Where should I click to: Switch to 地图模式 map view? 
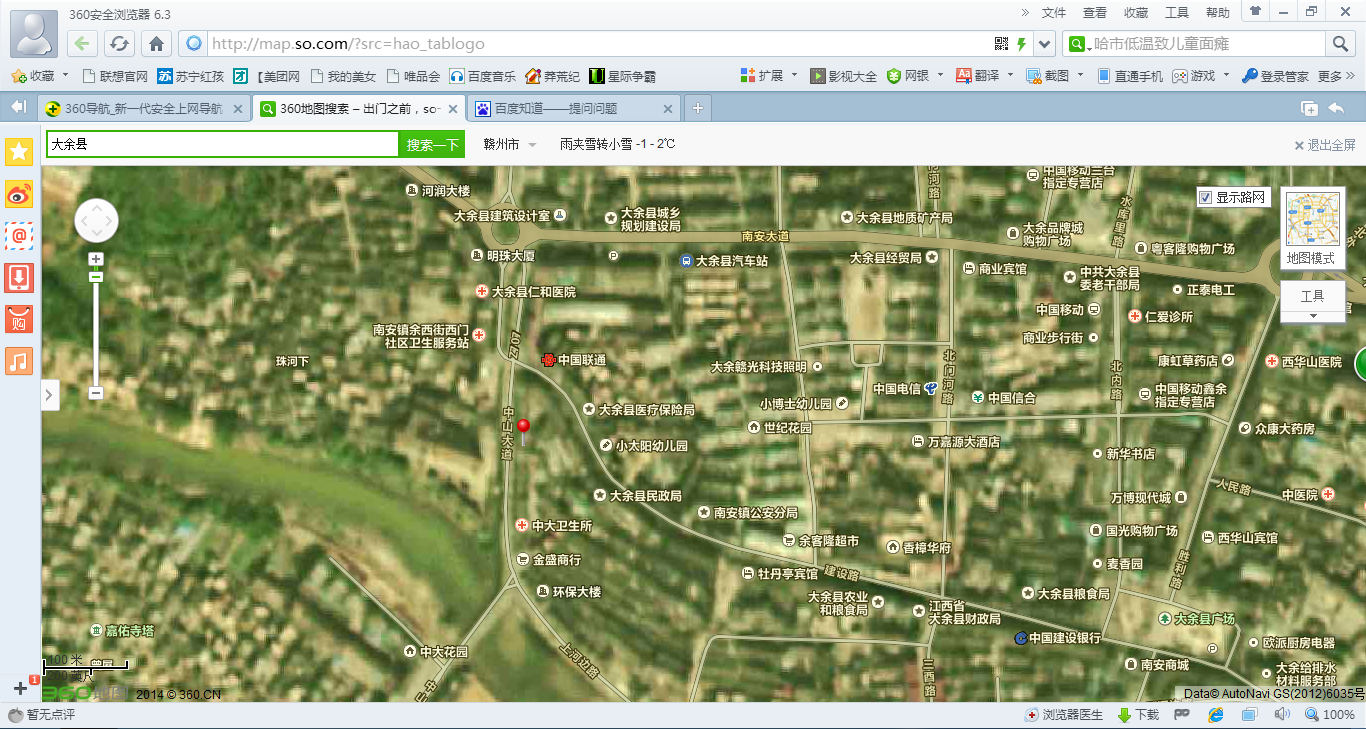1312,229
